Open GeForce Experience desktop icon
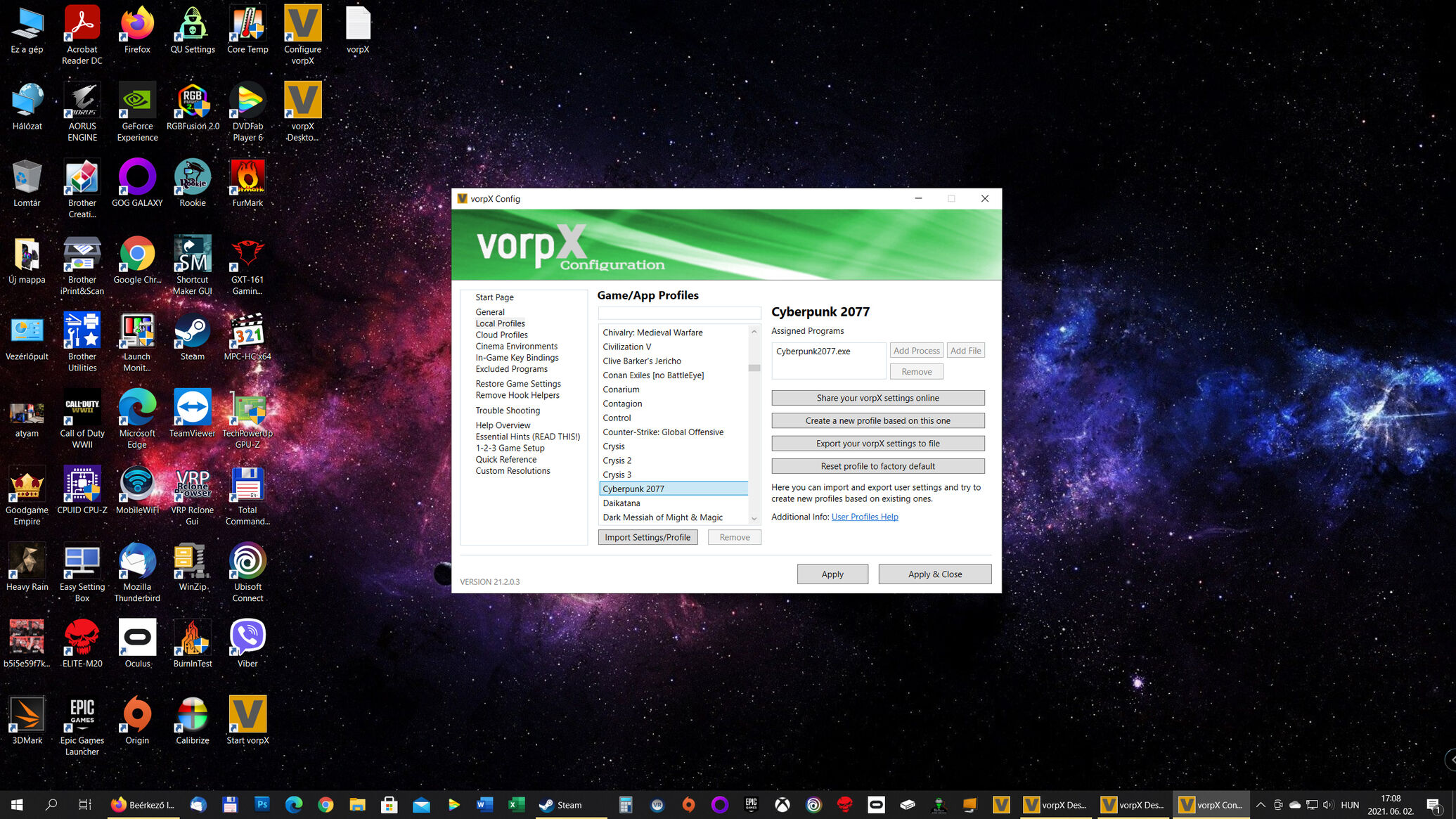The width and height of the screenshot is (1456, 819). click(x=137, y=111)
